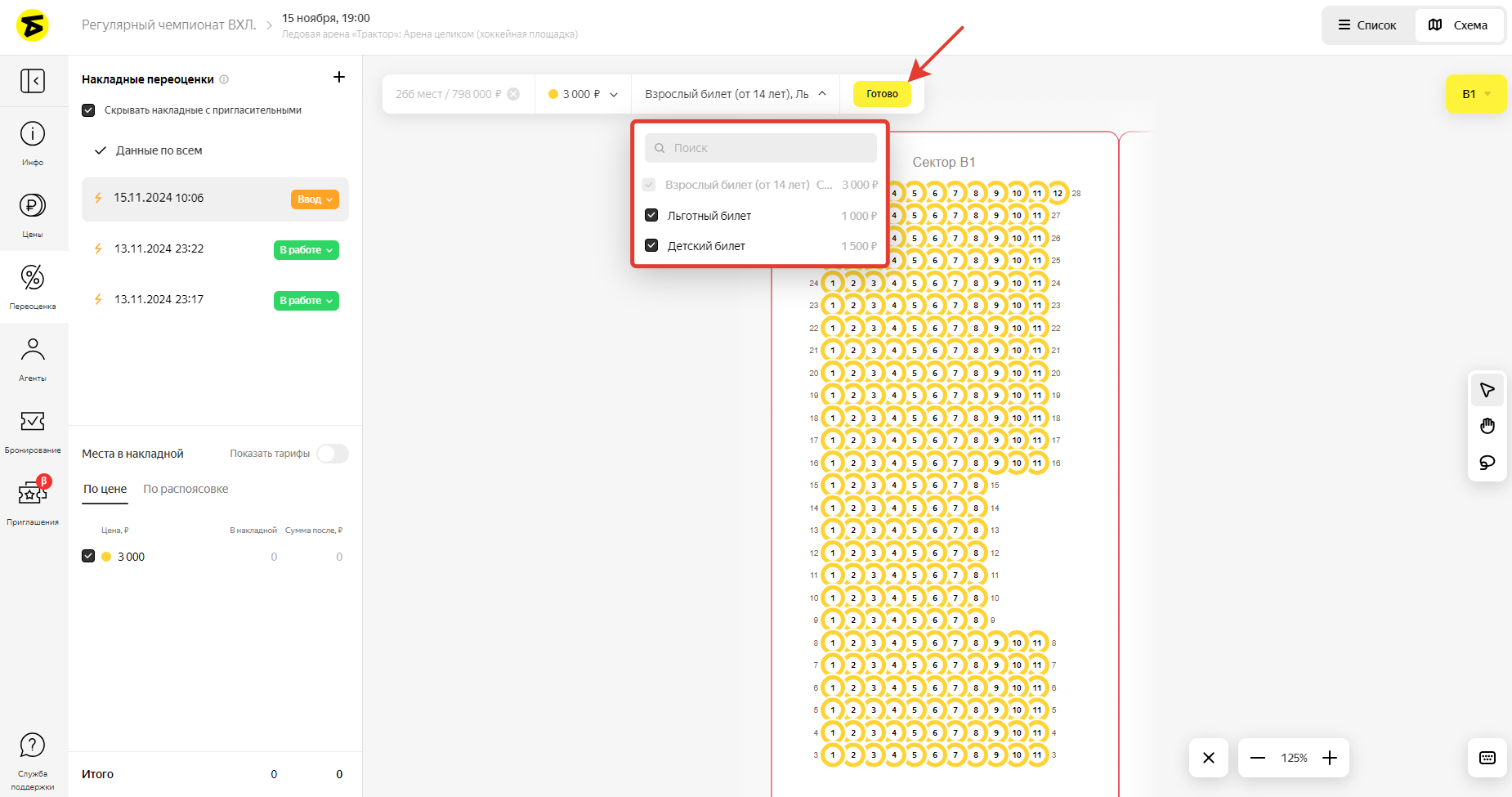Image resolution: width=1512 pixels, height=797 pixels.
Task: Collapse the left sidebar panel icon
Action: tap(33, 81)
